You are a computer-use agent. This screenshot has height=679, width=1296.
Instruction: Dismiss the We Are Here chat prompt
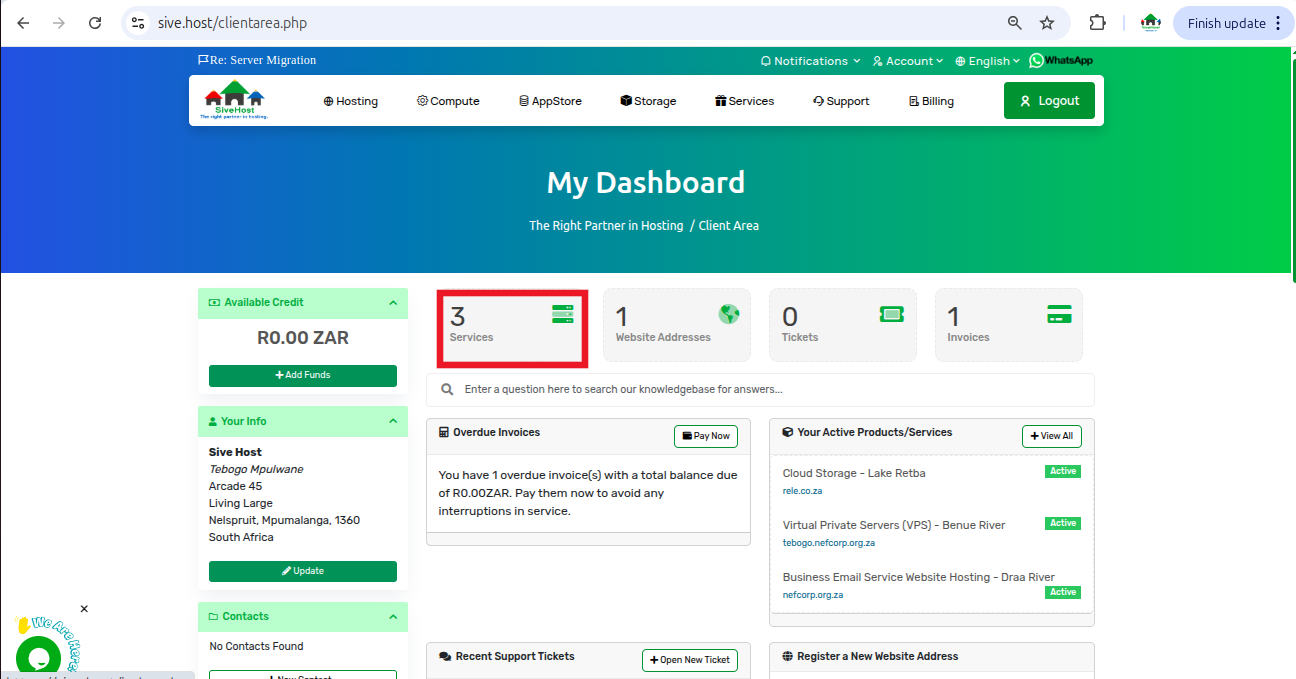pyautogui.click(x=84, y=608)
